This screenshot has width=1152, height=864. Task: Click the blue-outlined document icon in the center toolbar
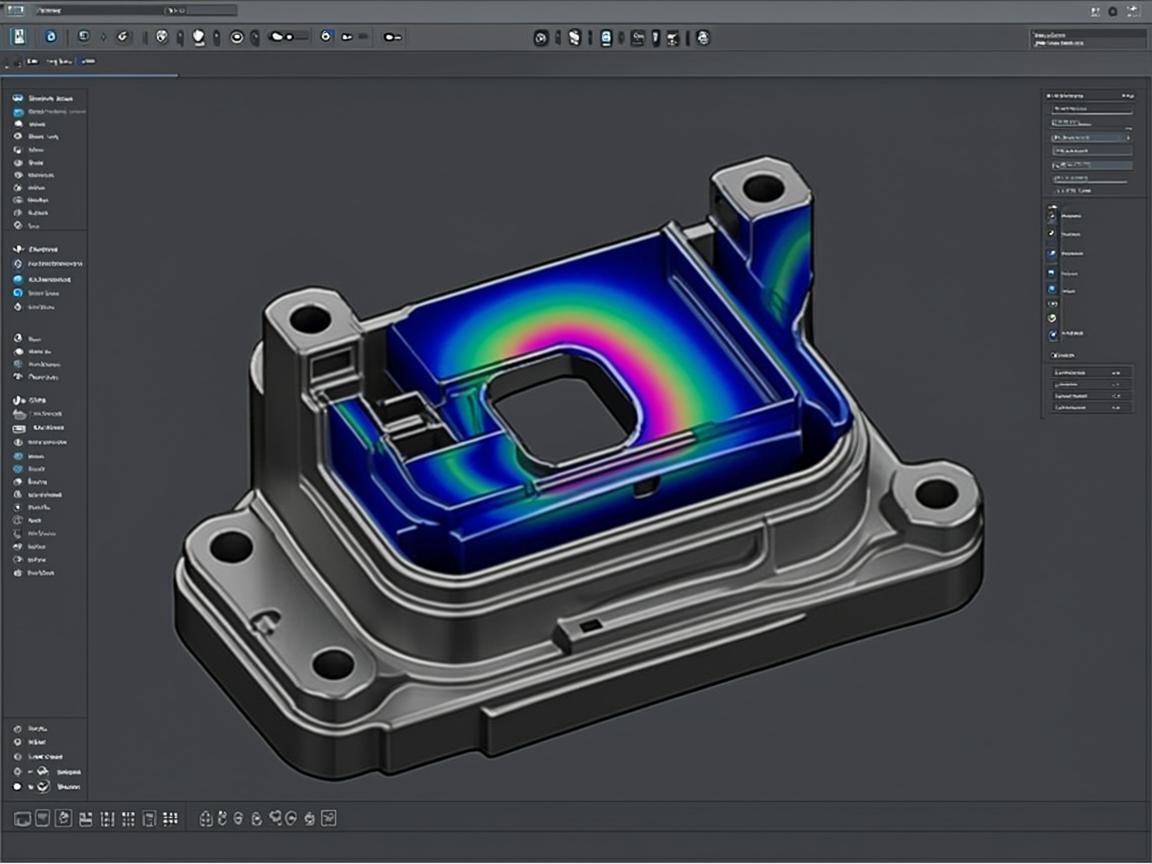coord(606,38)
